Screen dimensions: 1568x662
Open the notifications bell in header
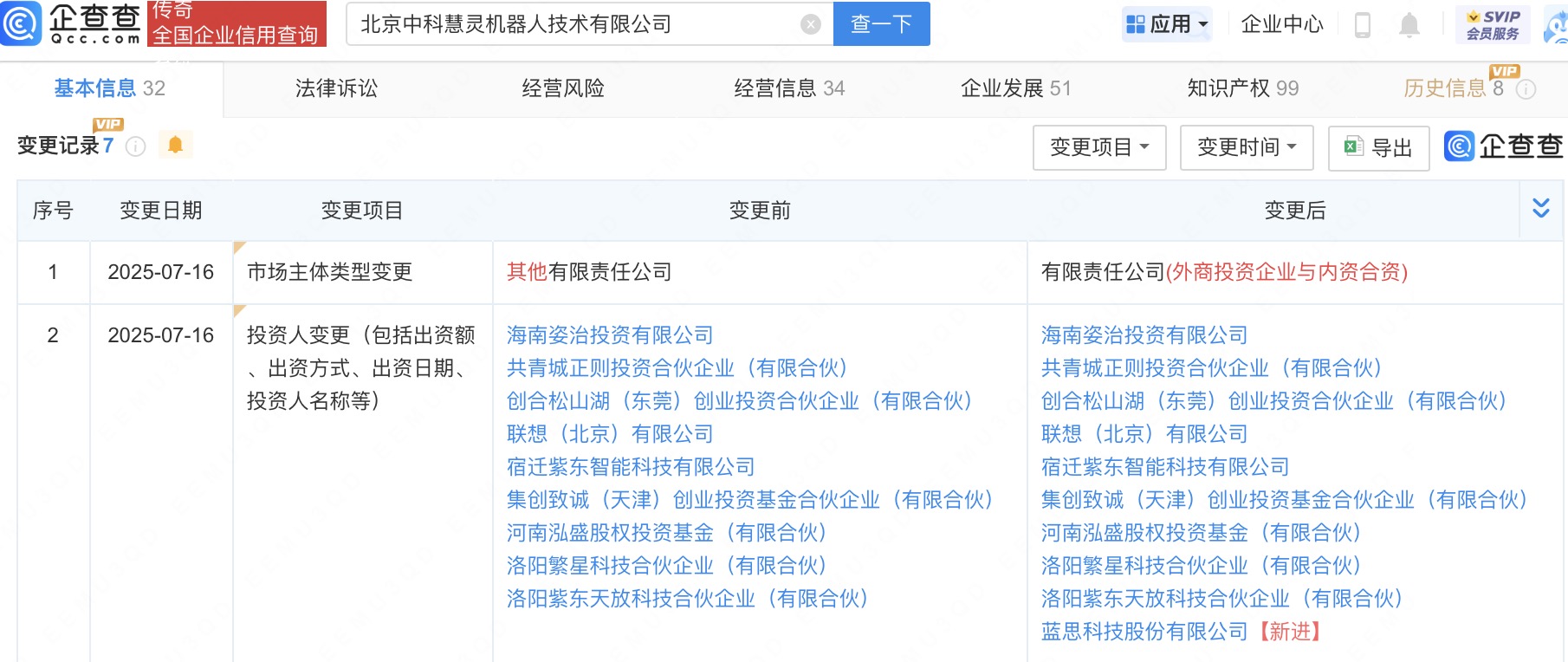pyautogui.click(x=1409, y=25)
